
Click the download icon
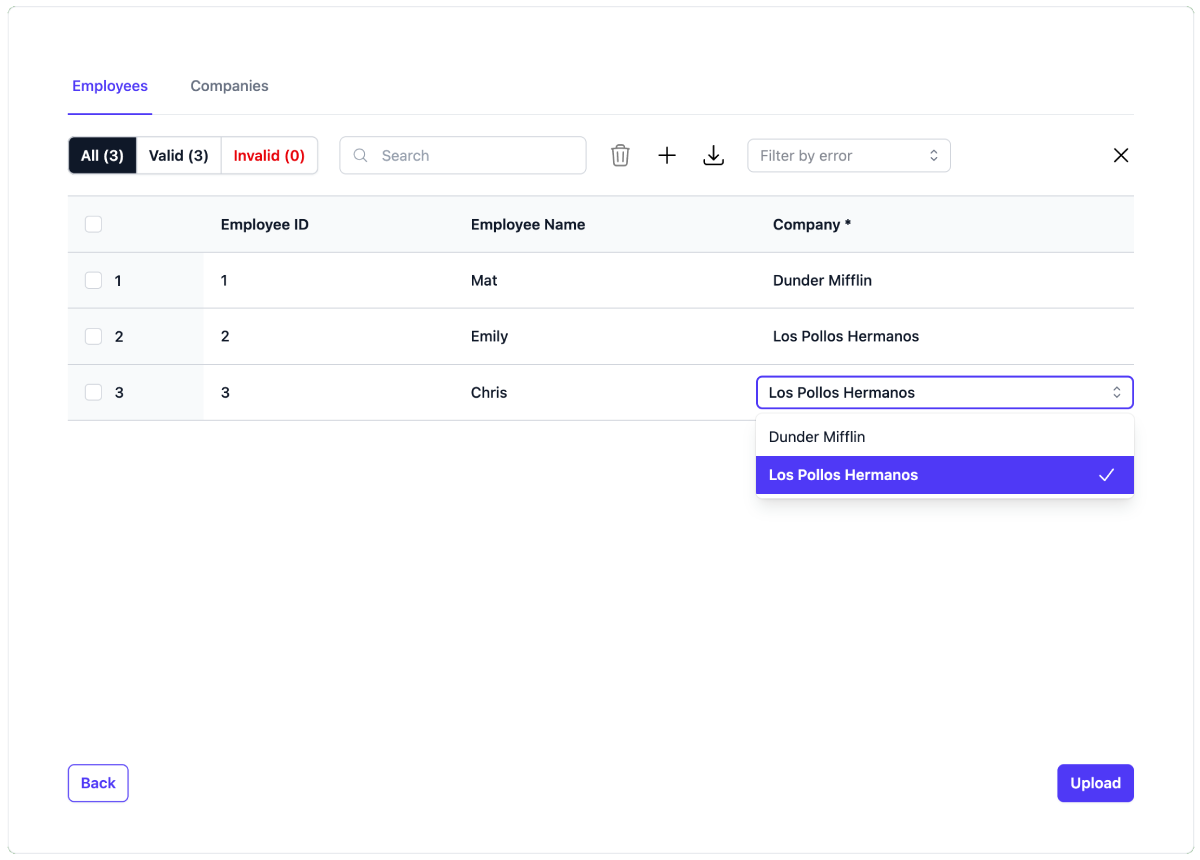713,155
